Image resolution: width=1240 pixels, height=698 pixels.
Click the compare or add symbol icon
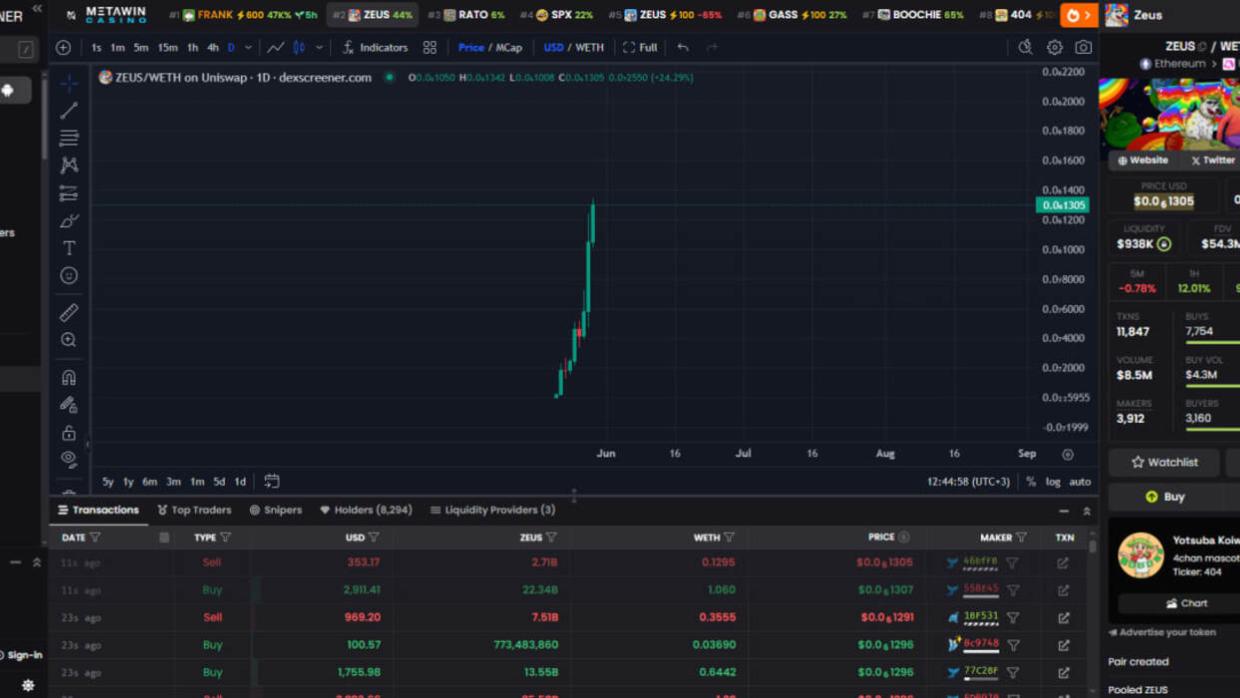[x=63, y=47]
